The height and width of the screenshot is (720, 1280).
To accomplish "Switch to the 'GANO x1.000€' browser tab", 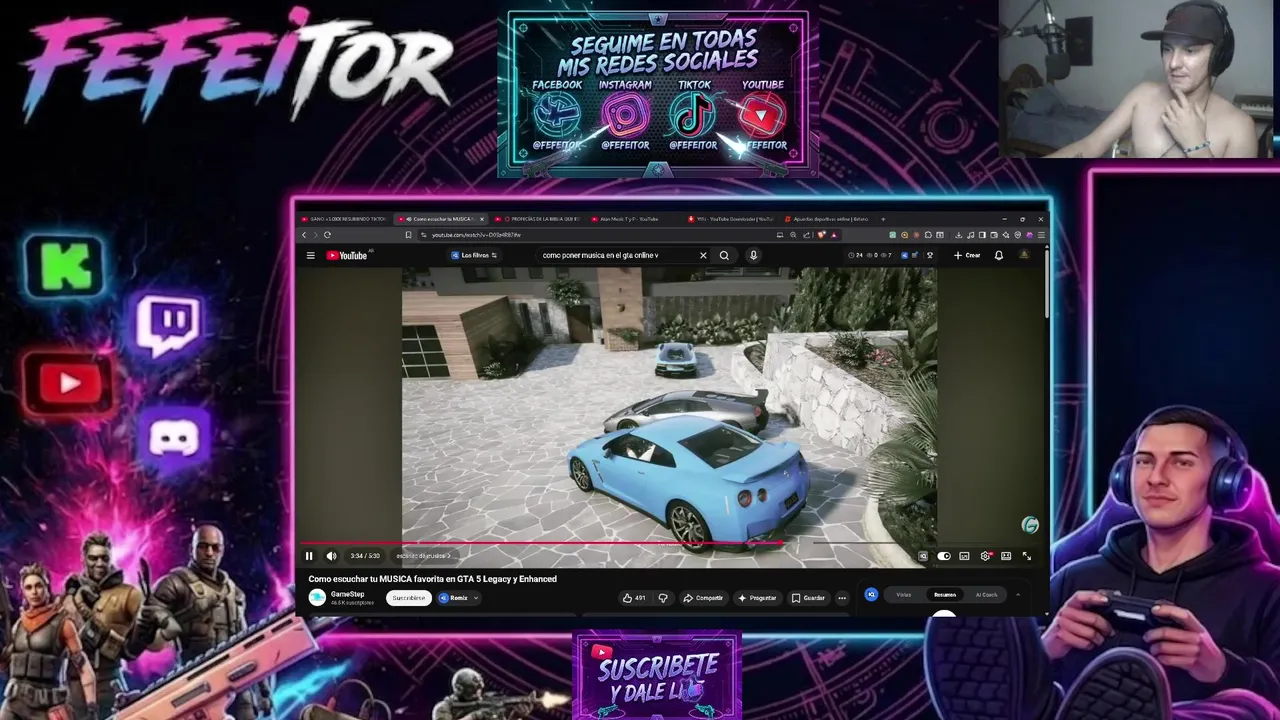I will click(344, 219).
